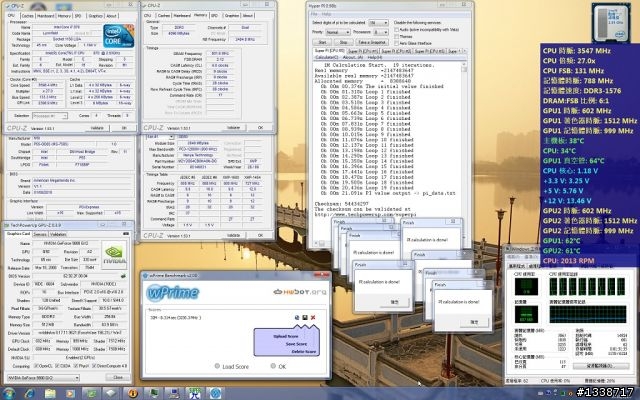640x400 pixels.
Task: Click OK in CPU-Z Memory window
Action: click(x=260, y=127)
